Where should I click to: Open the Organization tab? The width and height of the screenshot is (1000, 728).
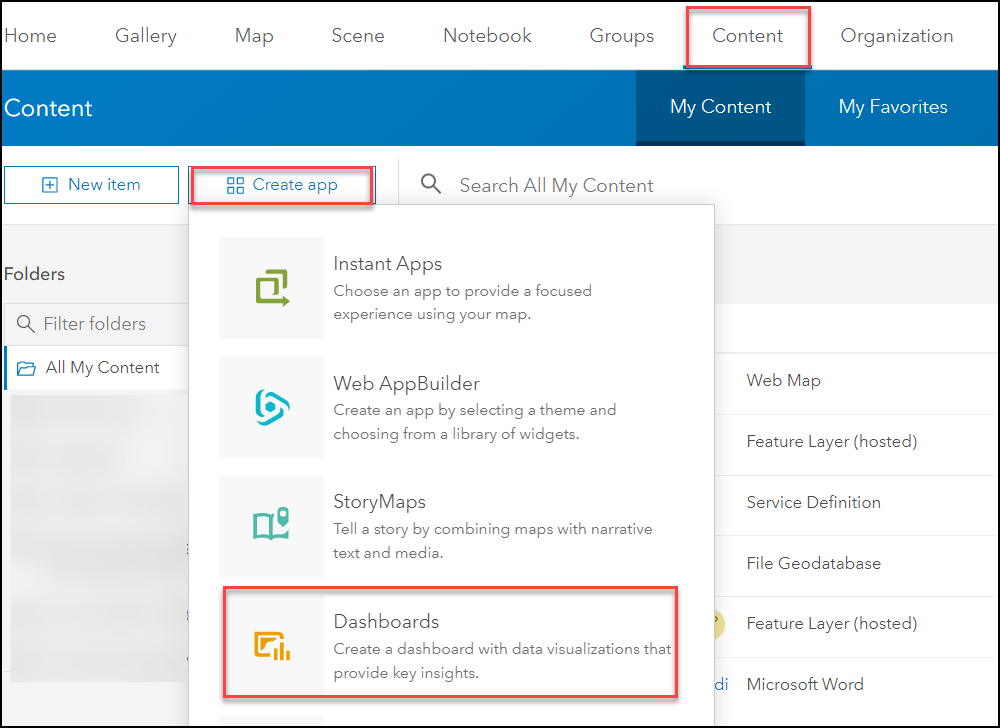pos(897,36)
